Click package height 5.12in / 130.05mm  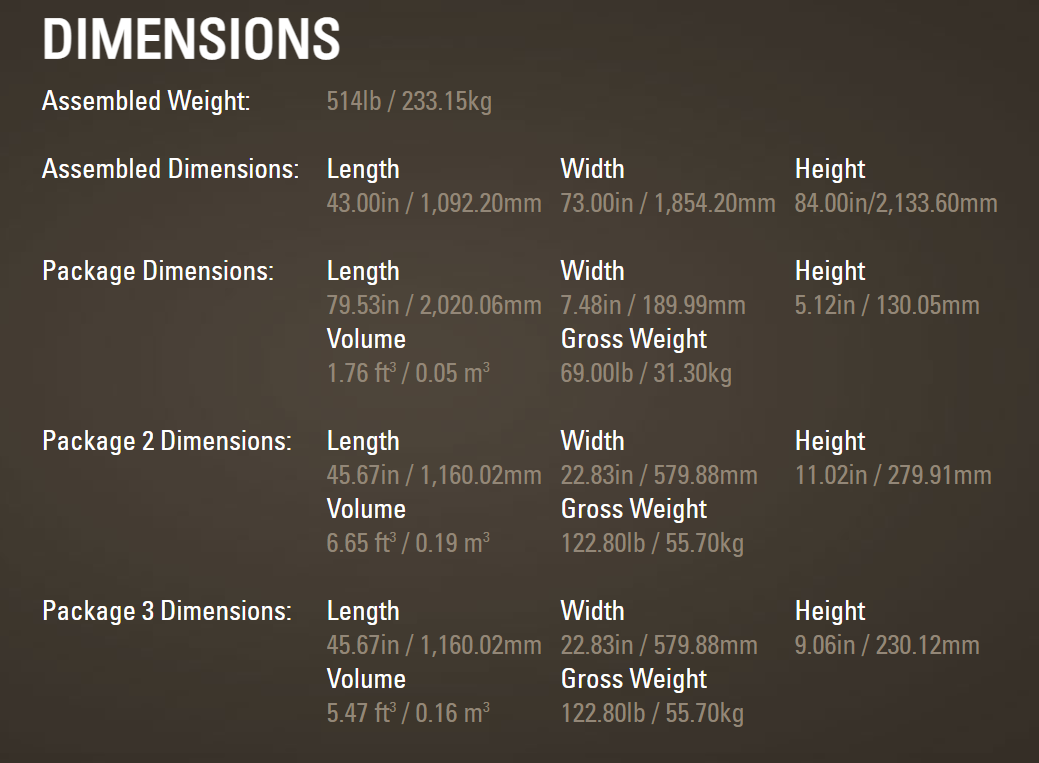click(x=887, y=305)
